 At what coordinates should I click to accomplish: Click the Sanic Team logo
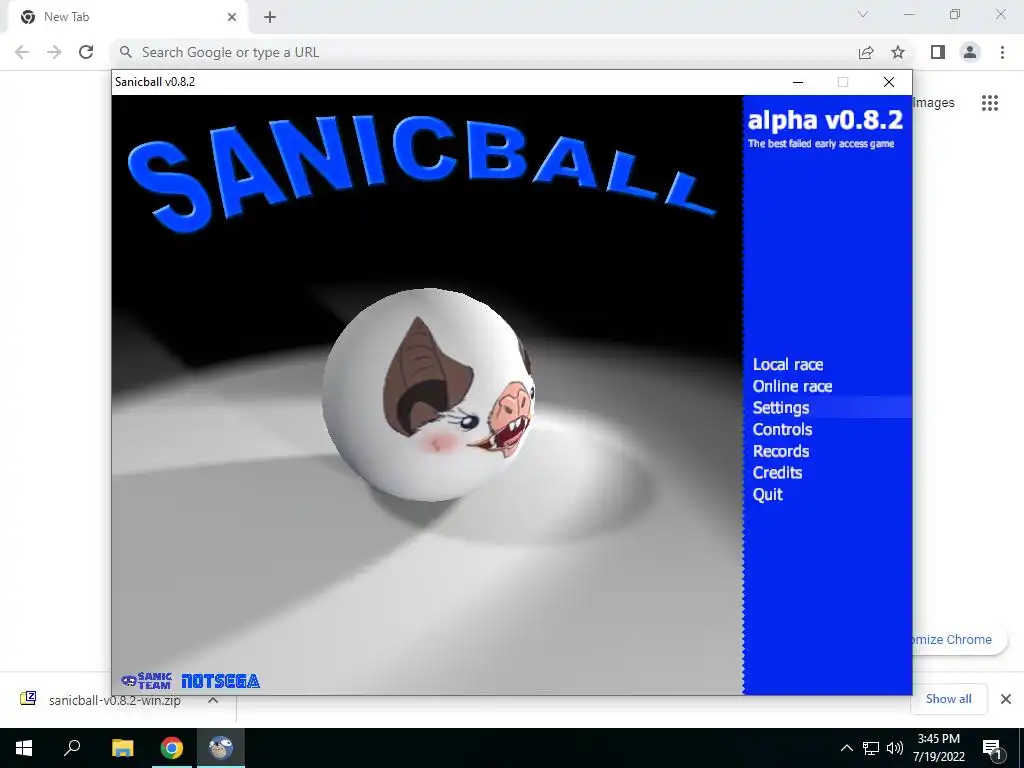pyautogui.click(x=147, y=680)
